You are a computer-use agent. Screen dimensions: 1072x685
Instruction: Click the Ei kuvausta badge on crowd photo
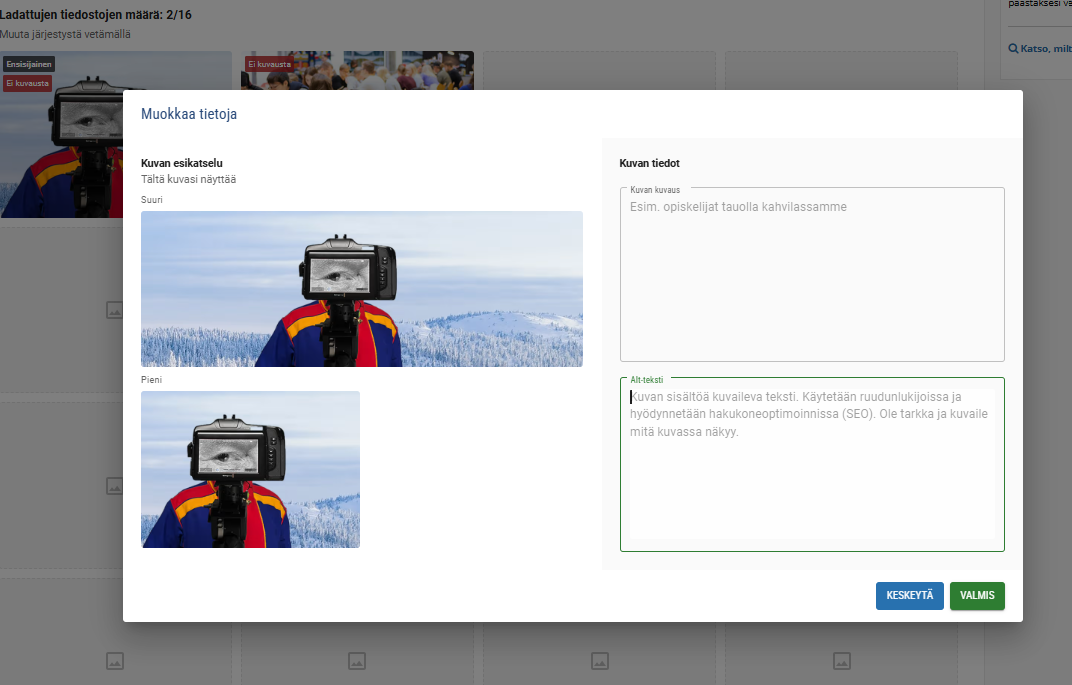[269, 64]
